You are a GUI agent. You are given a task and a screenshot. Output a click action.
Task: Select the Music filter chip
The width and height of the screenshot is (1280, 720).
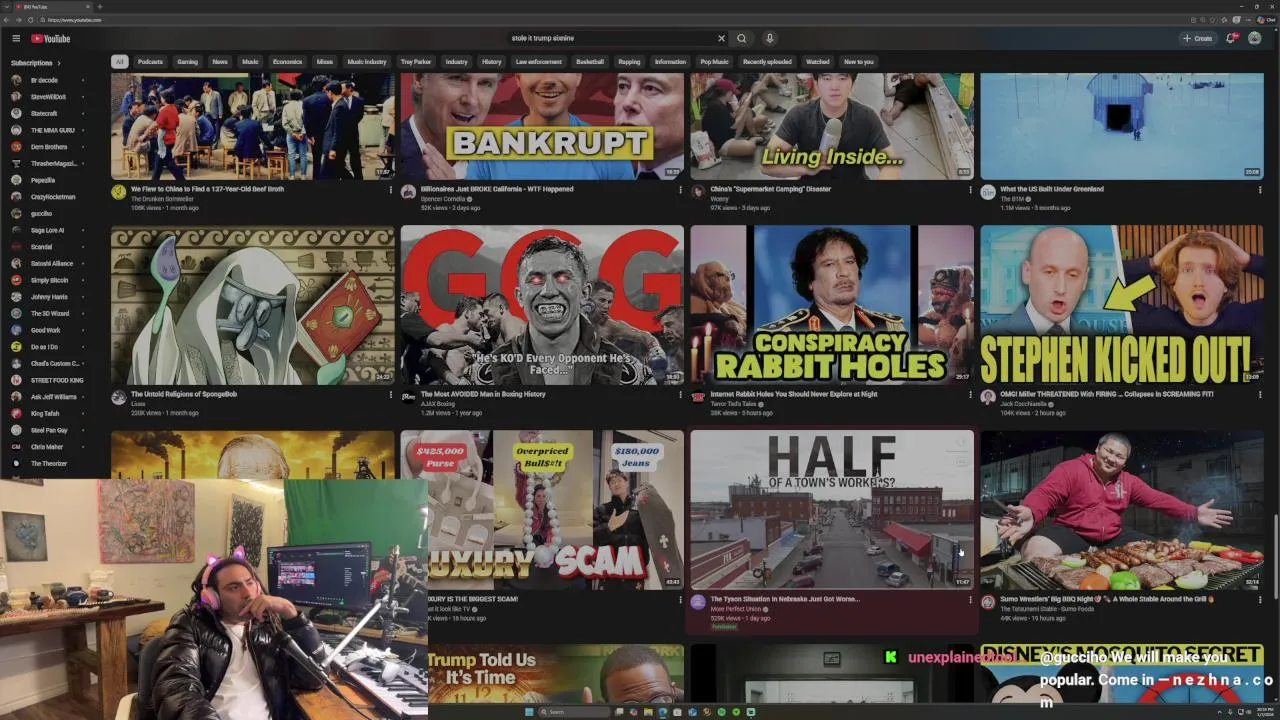click(x=250, y=62)
